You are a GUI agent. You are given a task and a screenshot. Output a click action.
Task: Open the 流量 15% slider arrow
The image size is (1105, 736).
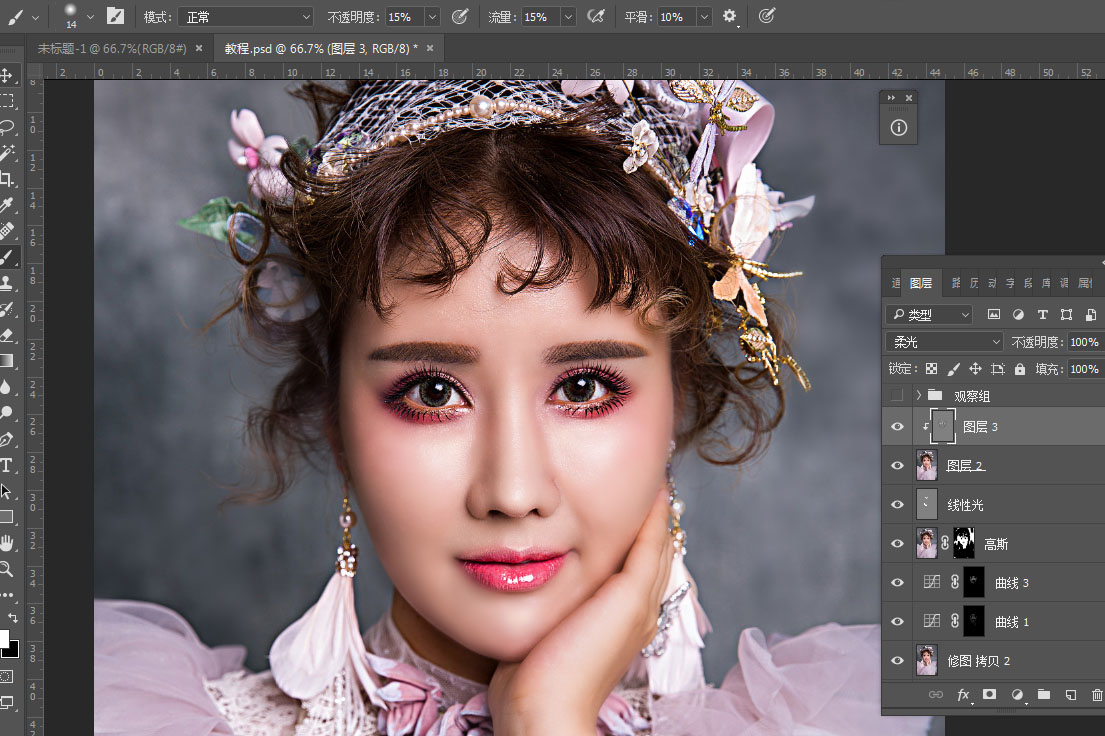[x=568, y=16]
